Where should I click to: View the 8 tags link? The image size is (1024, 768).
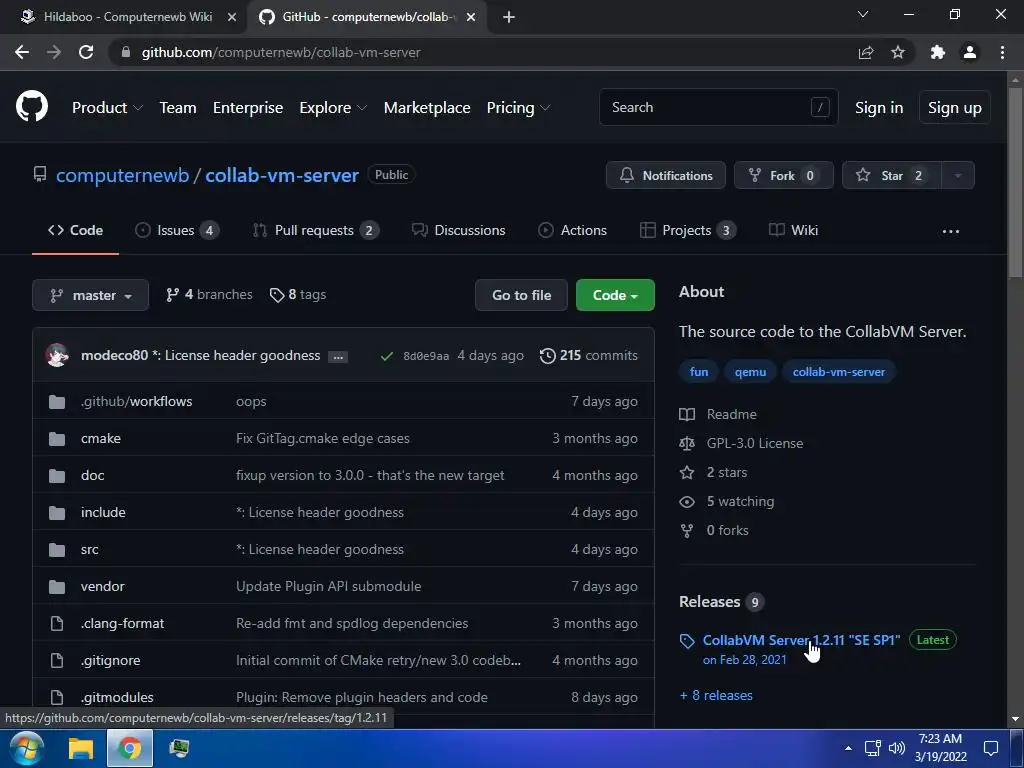coord(298,295)
